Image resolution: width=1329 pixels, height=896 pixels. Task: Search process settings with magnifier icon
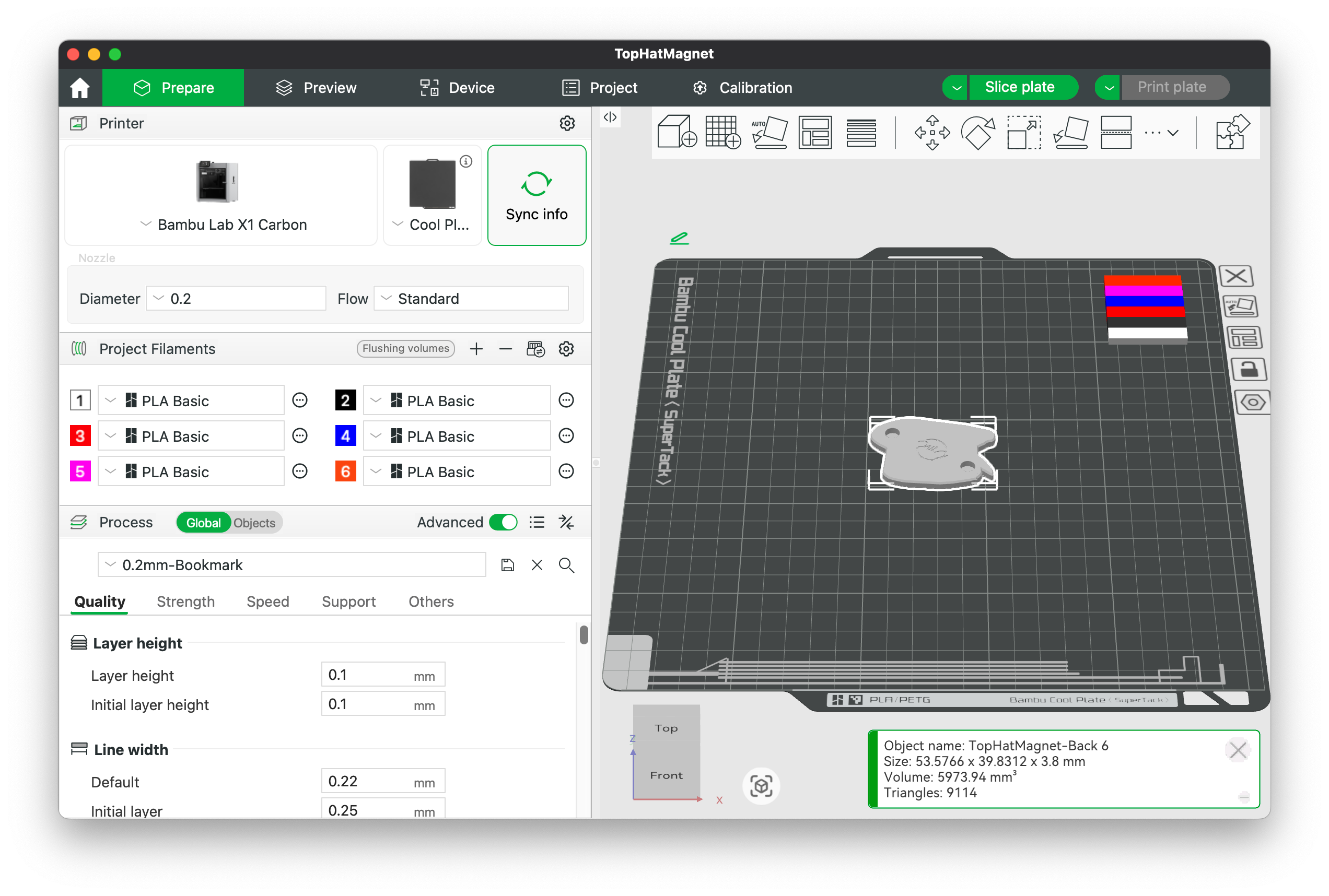(566, 564)
